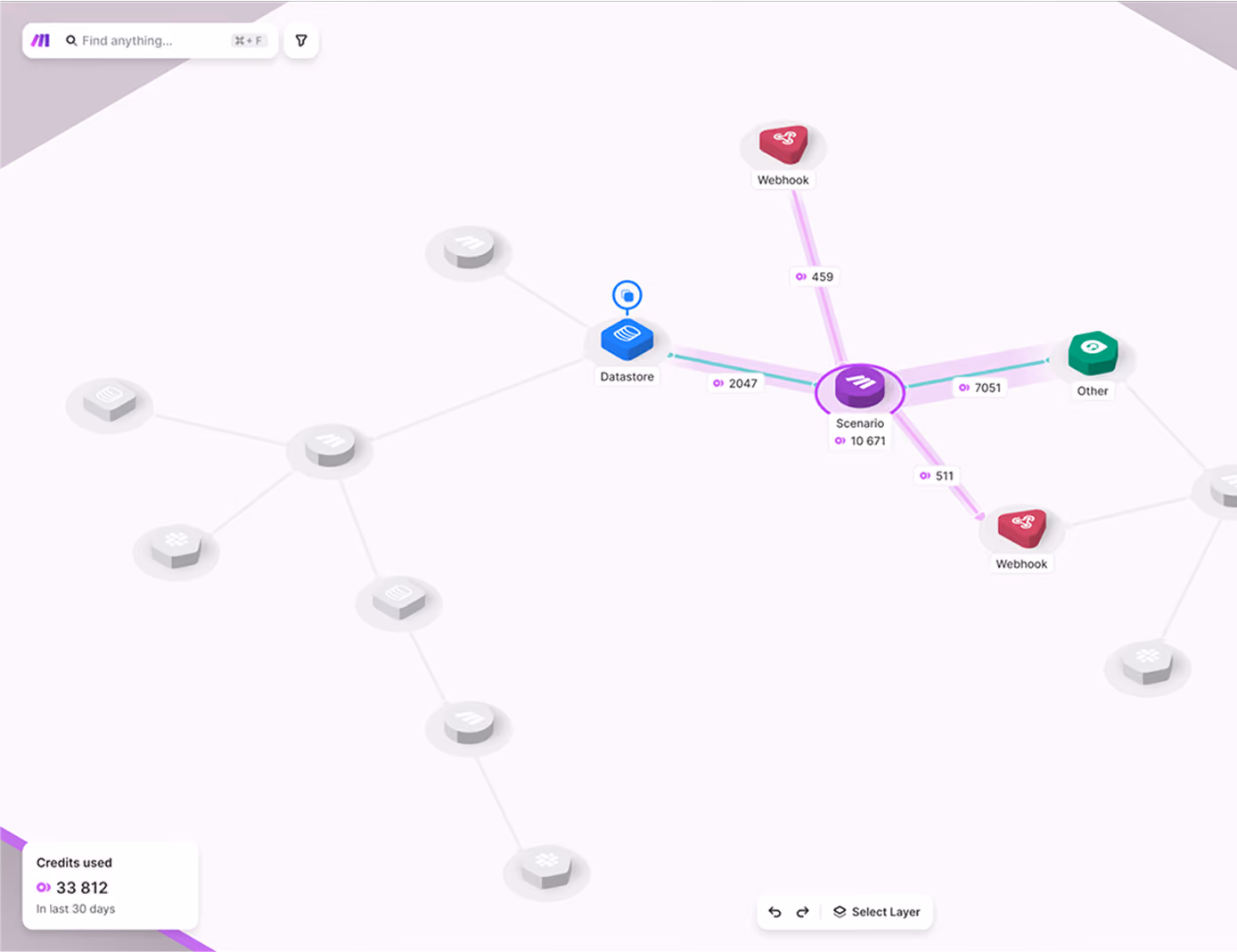Select the greyed scenario node above-left of Datastore
The width and height of the screenshot is (1237, 952).
(469, 248)
